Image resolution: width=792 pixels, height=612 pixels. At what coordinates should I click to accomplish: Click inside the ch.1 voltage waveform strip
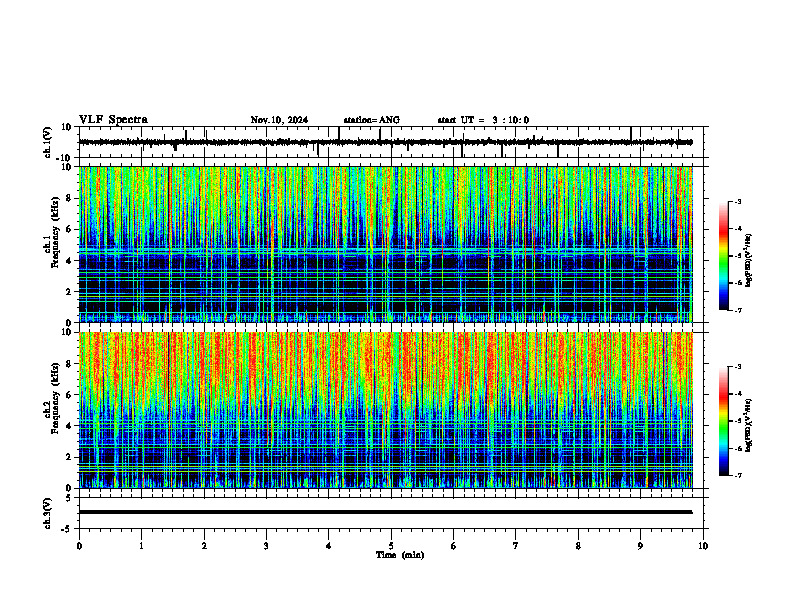pyautogui.click(x=393, y=142)
